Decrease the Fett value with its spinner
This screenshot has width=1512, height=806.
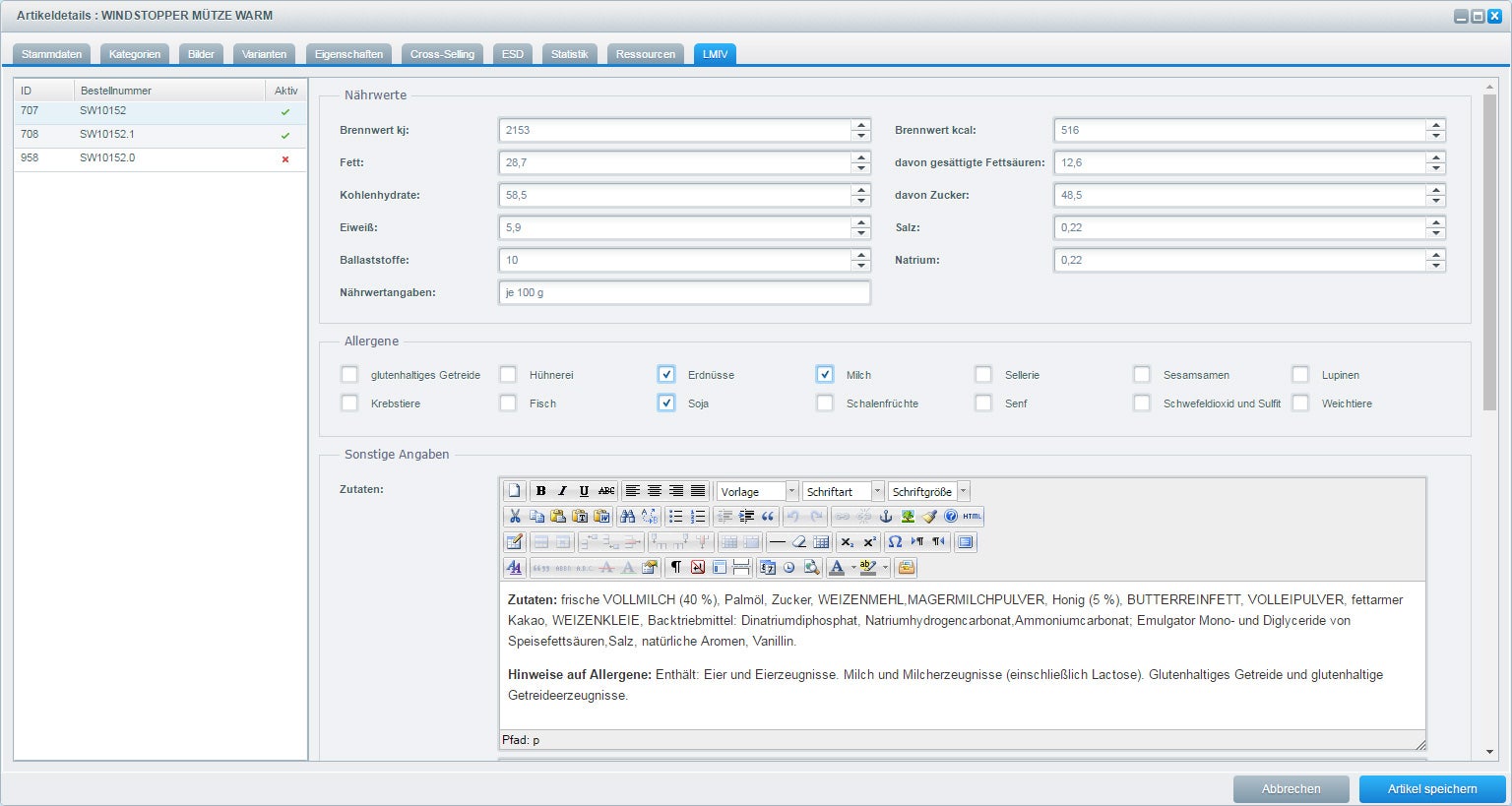coord(861,168)
